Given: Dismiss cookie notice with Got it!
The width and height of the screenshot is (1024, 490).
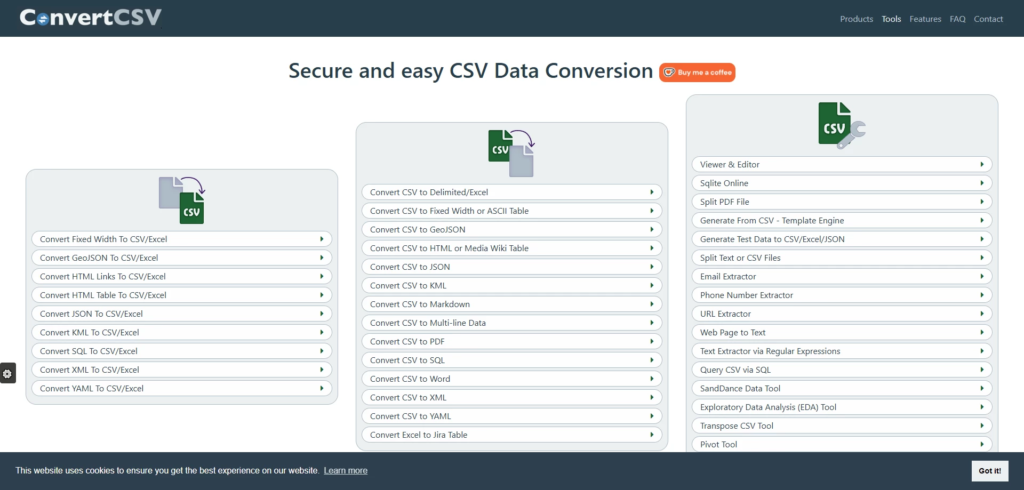Looking at the screenshot, I should [989, 471].
